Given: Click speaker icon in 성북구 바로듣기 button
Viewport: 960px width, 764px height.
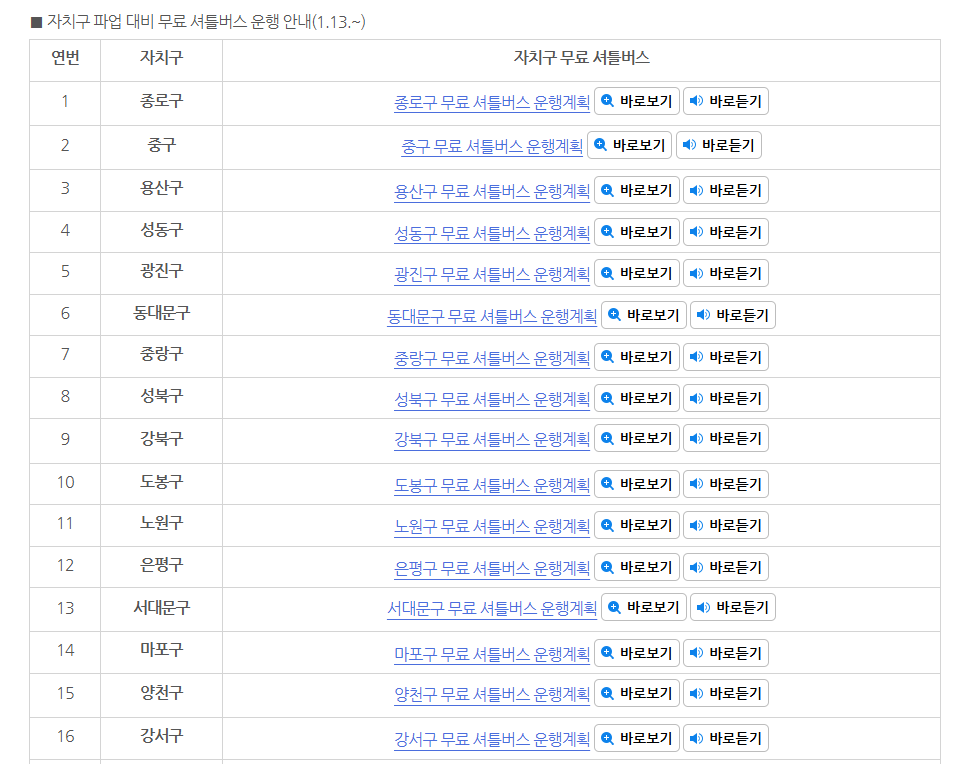Looking at the screenshot, I should point(696,398).
